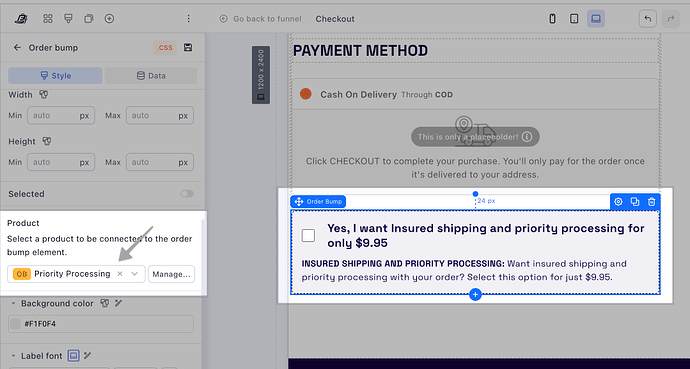Click the responsive icon next to Height

[x=47, y=141]
